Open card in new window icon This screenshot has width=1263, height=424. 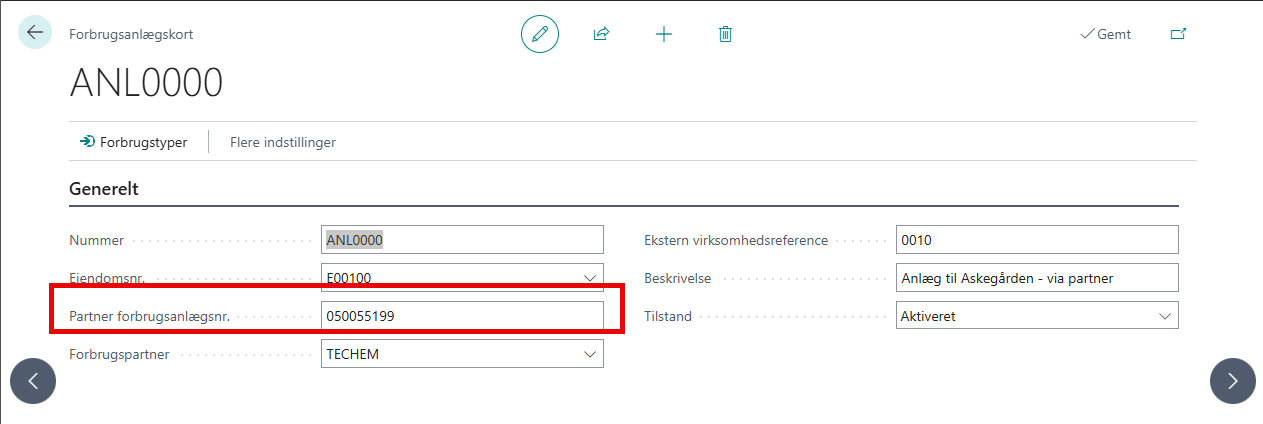(x=1178, y=34)
